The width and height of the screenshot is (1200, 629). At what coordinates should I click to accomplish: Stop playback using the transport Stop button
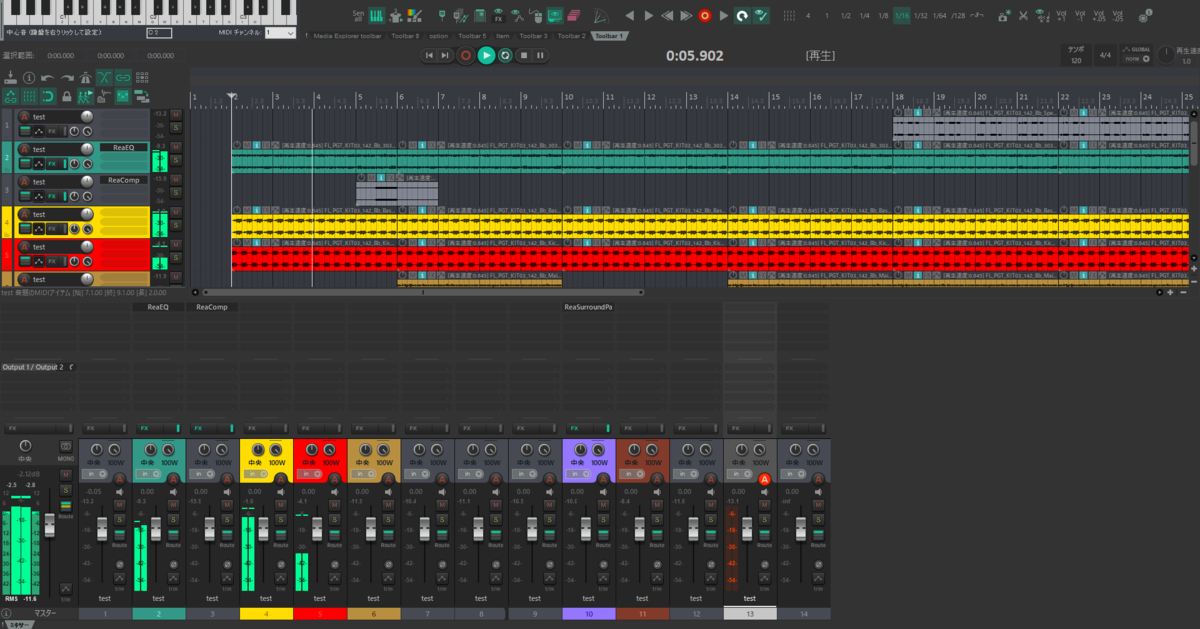coord(523,55)
